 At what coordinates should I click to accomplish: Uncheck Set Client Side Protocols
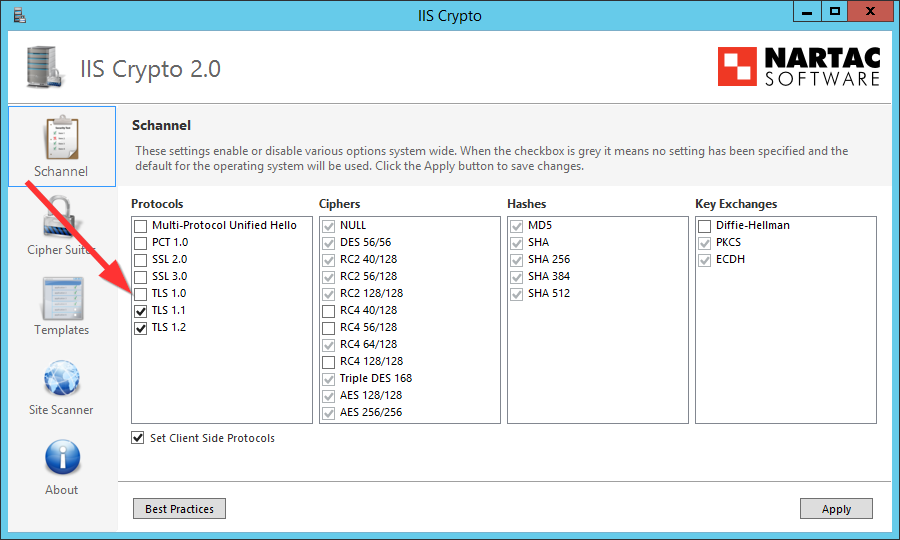138,438
